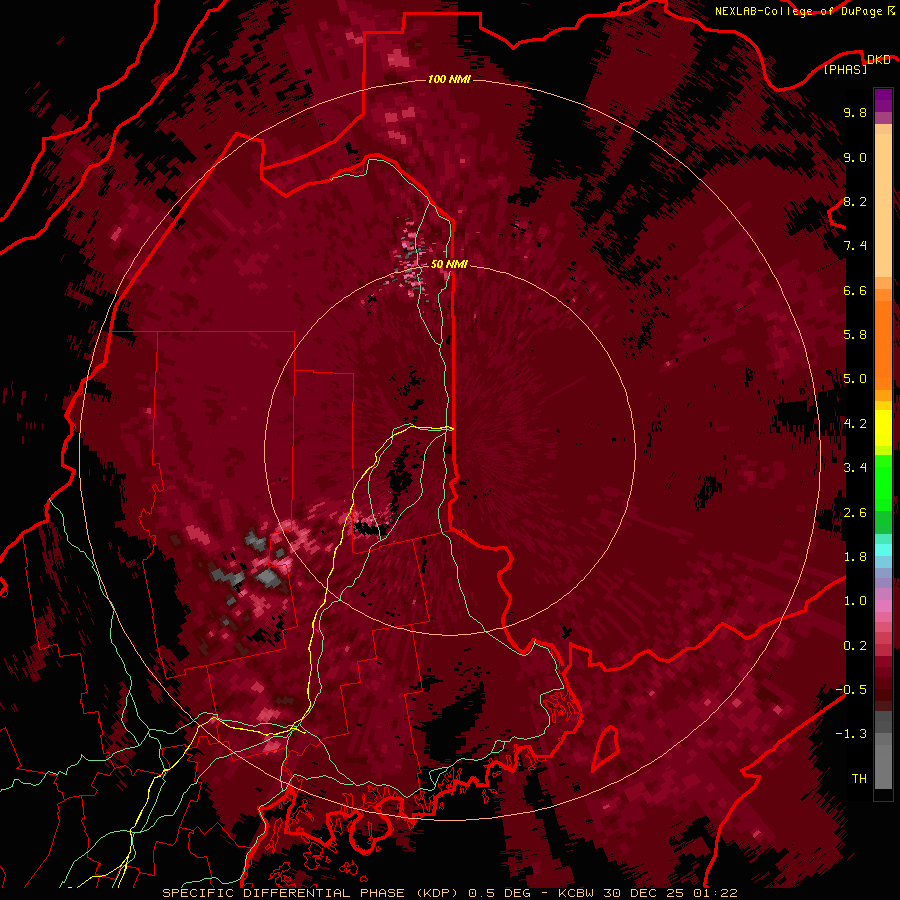Click the -0.5 scale label
Screen dimensions: 900x900
[x=851, y=690]
